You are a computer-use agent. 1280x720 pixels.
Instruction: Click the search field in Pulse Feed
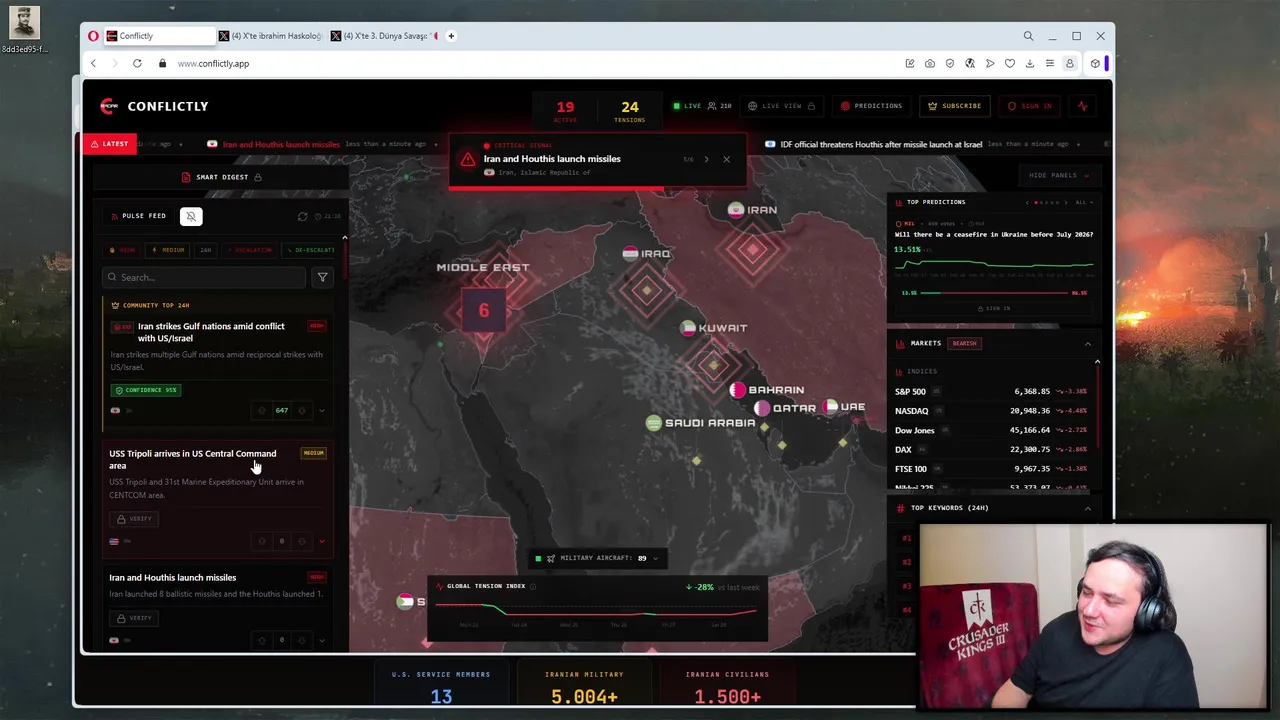click(204, 277)
